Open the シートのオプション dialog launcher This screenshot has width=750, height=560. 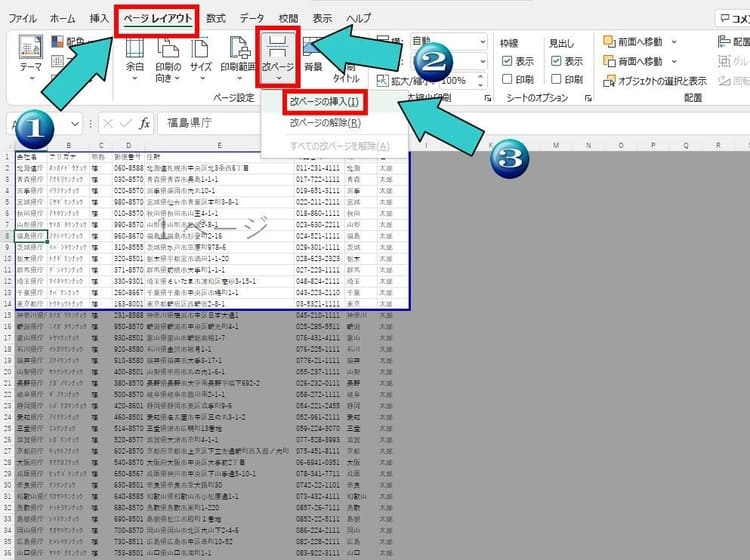click(x=588, y=98)
